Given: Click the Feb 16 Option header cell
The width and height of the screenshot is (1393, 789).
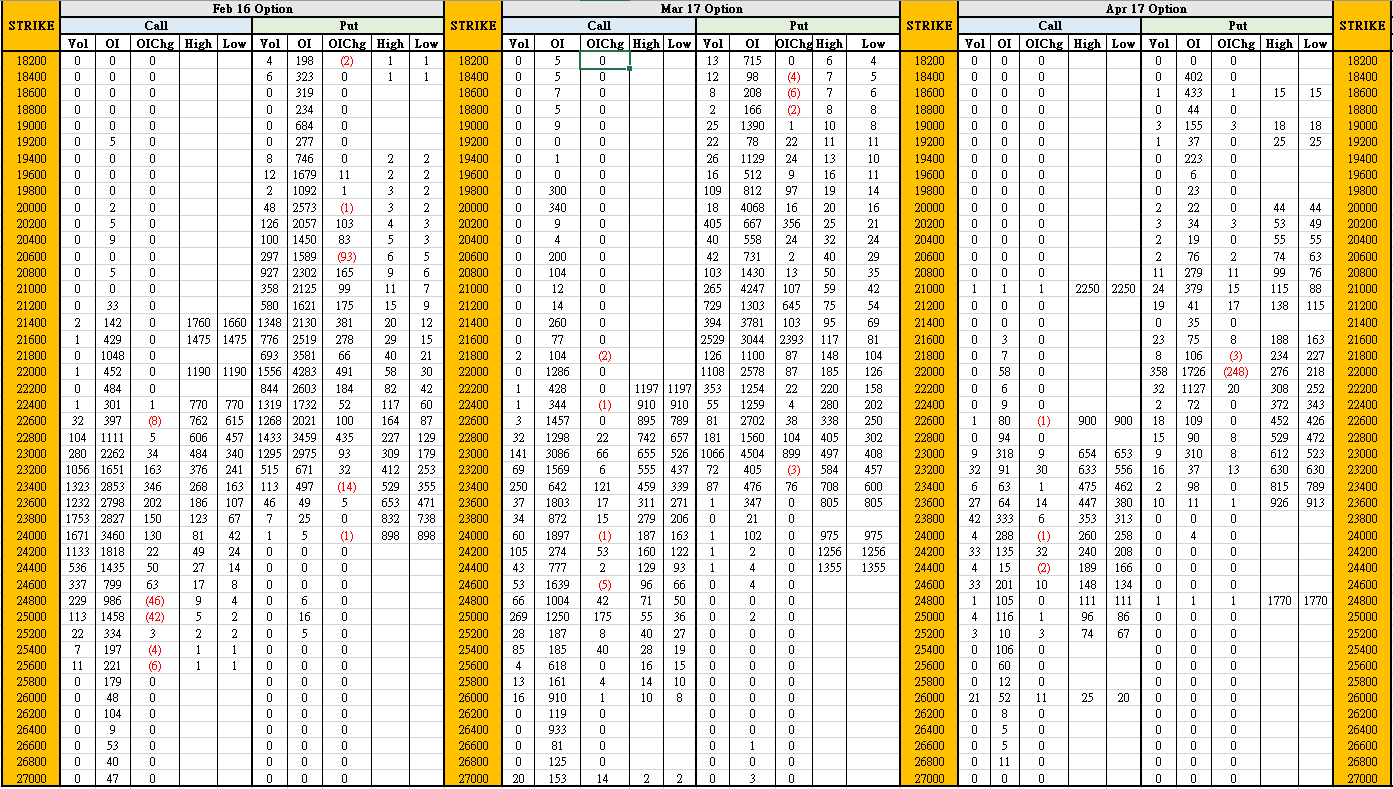Looking at the screenshot, I should point(252,9).
